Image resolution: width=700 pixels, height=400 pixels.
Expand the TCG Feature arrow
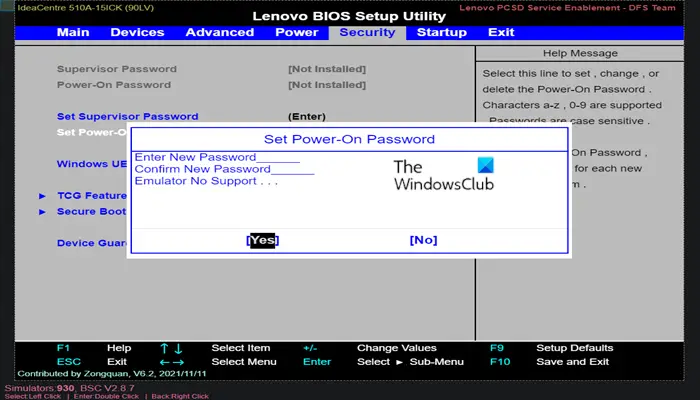pyautogui.click(x=42, y=196)
